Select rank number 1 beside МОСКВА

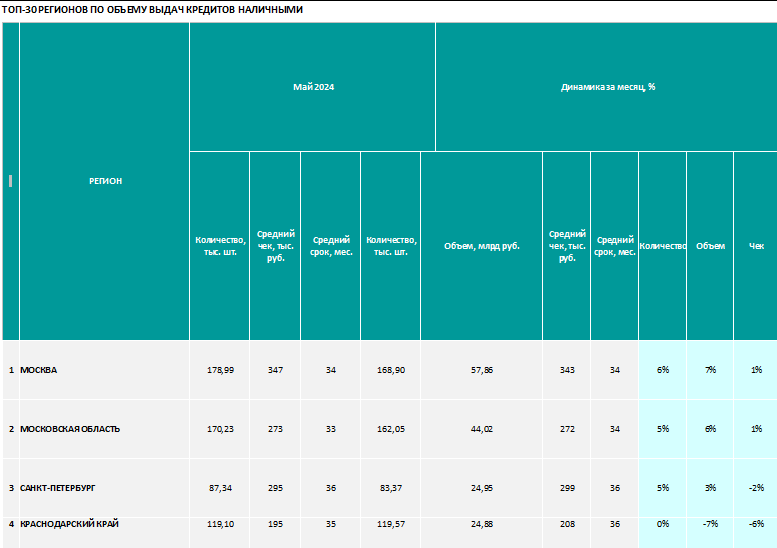tap(11, 370)
